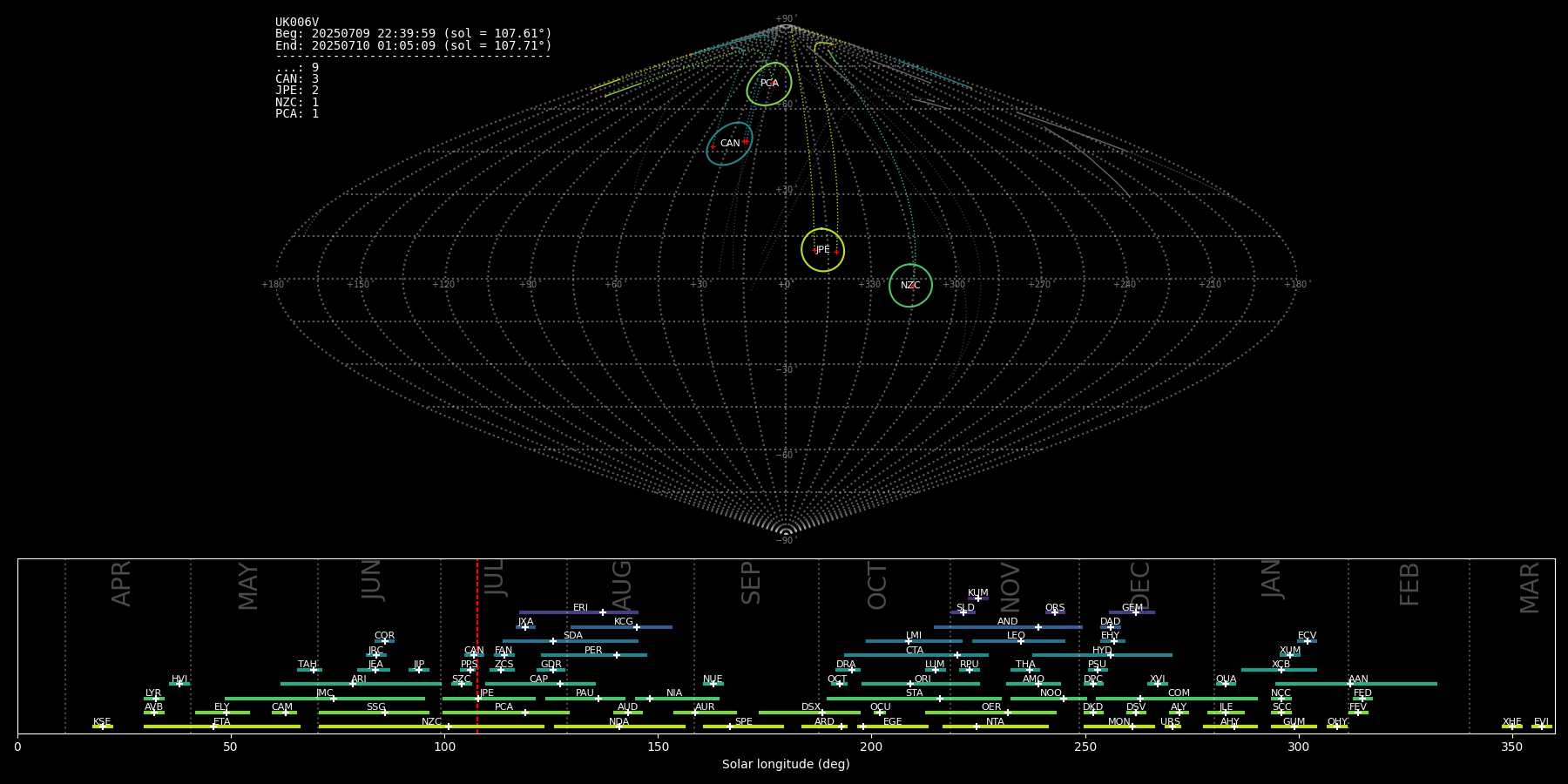
Task: Click the −60 latitude label on the sky map
Action: [785, 456]
